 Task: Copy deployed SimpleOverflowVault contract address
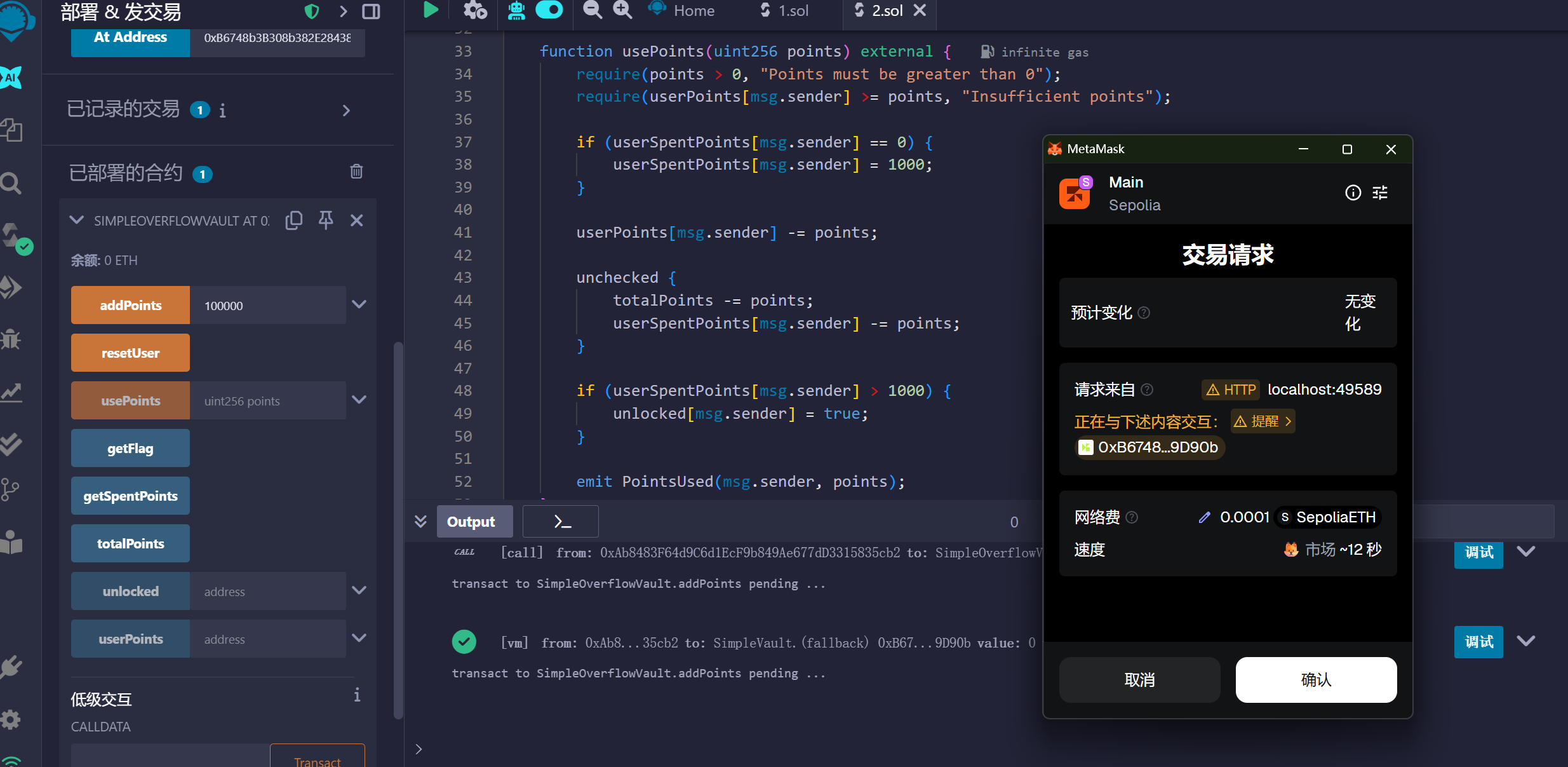click(293, 221)
